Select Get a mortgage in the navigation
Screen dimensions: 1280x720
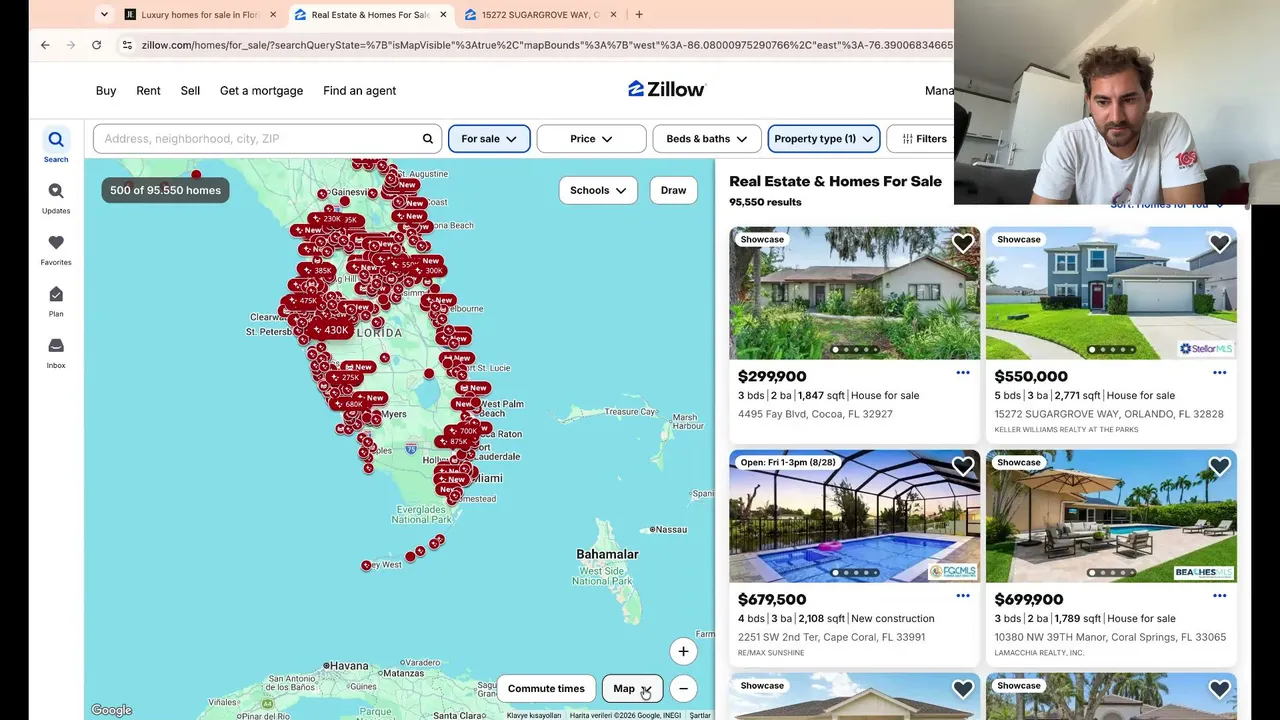(261, 90)
